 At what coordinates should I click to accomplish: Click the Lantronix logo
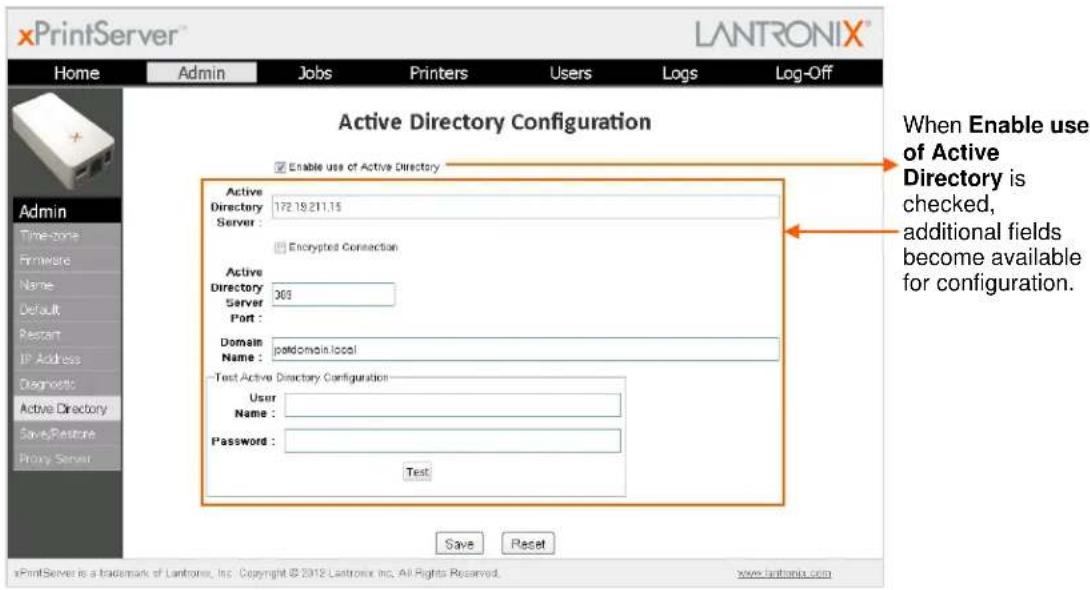pos(783,34)
